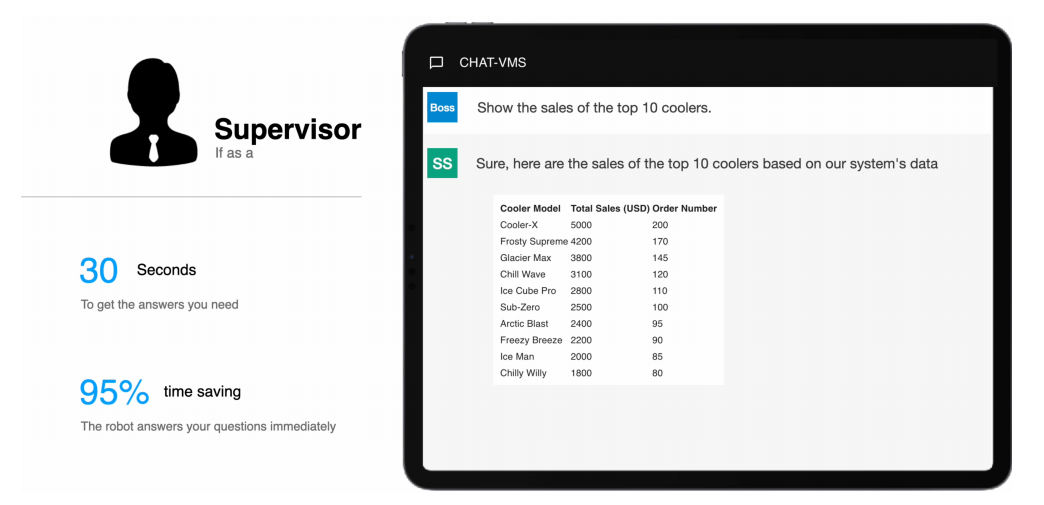Click the Boss message about top 10 coolers
Image resolution: width=1044 pixels, height=505 pixels.
pos(594,108)
